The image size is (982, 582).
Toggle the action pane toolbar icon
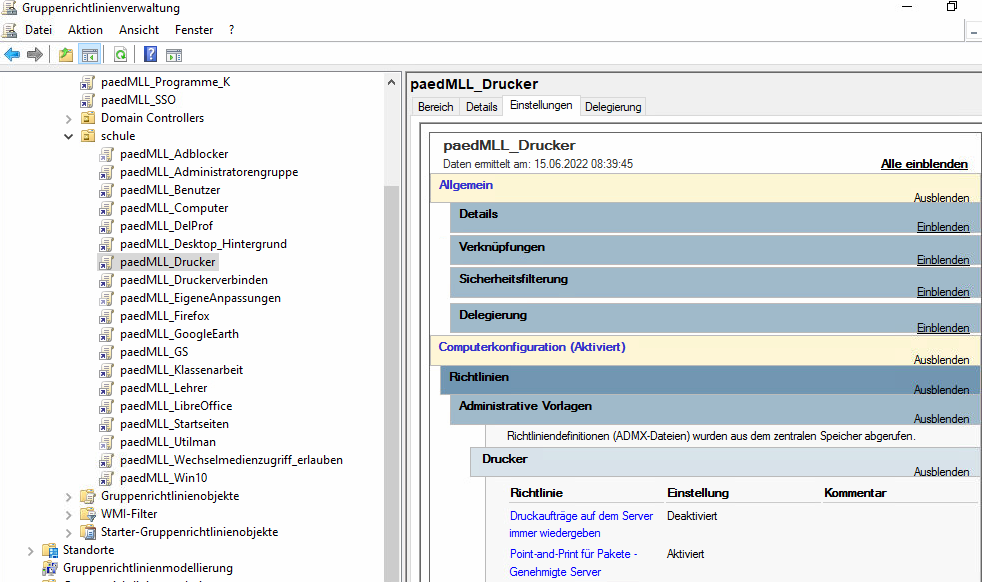pos(173,55)
